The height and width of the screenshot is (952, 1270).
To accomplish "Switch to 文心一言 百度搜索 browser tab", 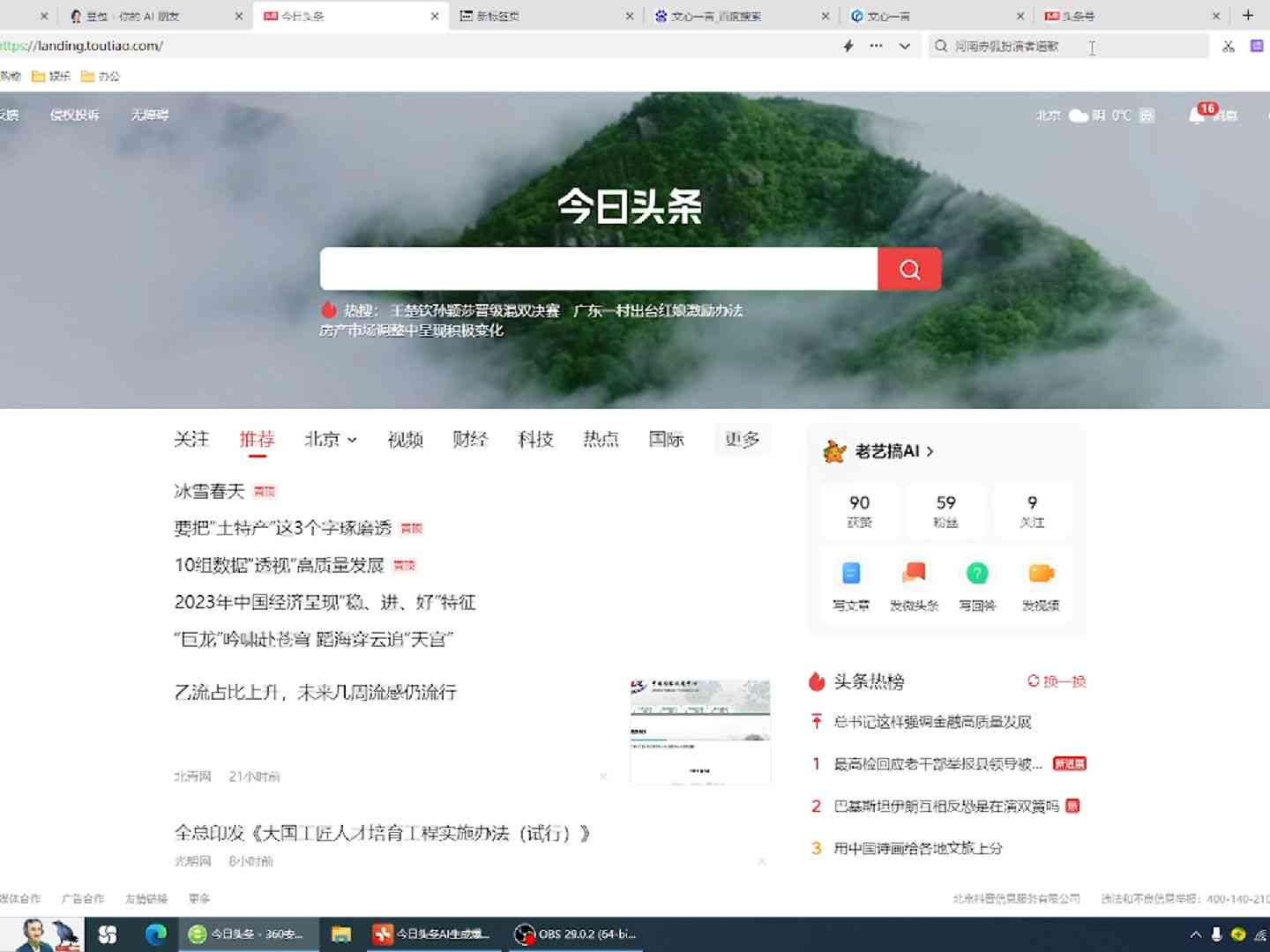I will [x=741, y=16].
